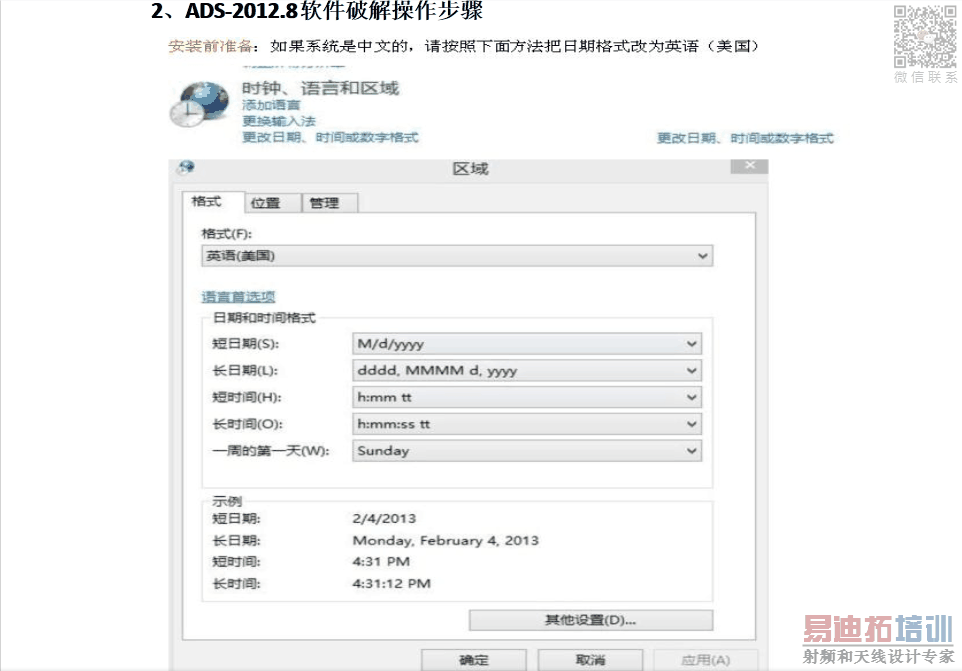Click the 区域 dialog title text

click(x=470, y=169)
